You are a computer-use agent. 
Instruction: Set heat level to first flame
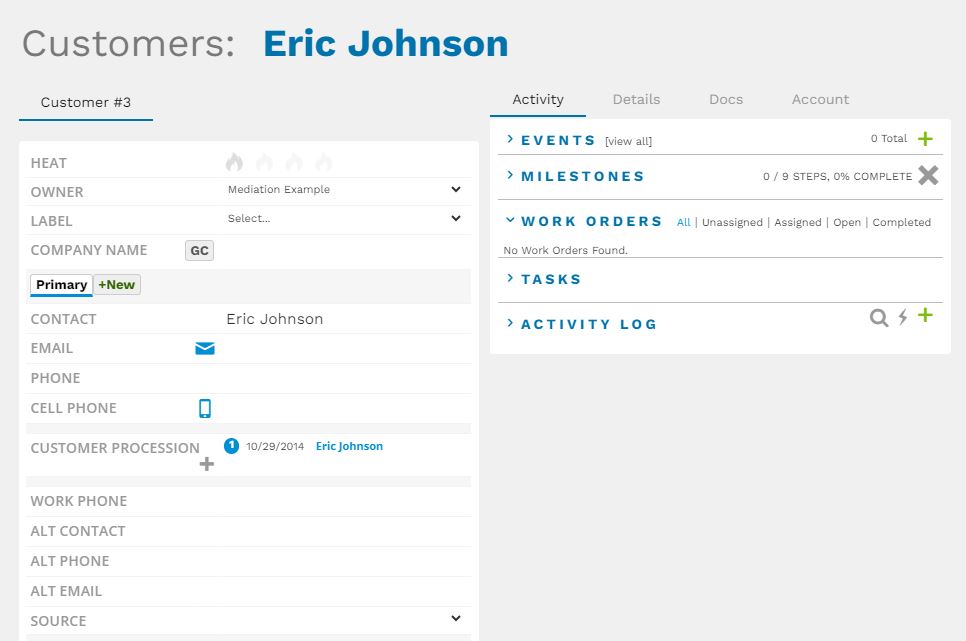point(234,162)
